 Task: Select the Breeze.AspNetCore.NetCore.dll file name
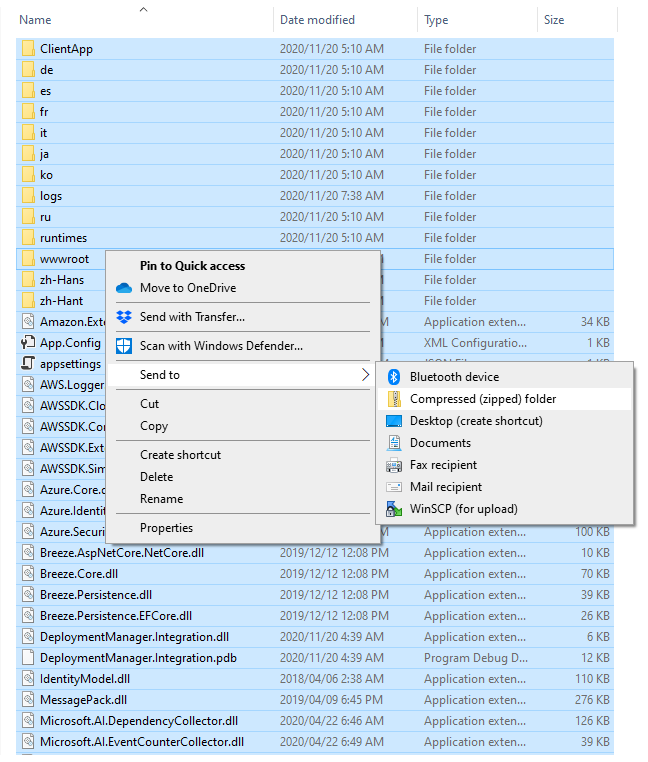tap(122, 553)
